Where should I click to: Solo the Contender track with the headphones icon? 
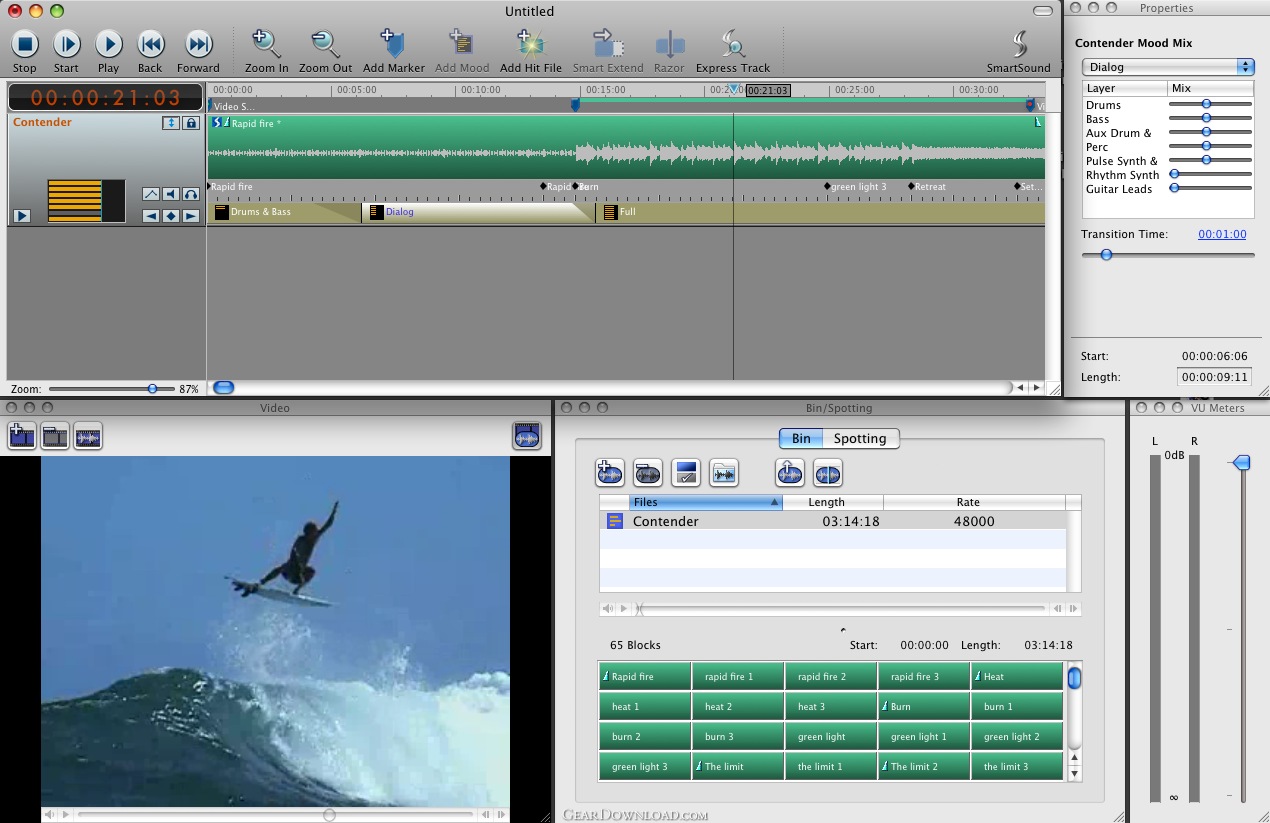pyautogui.click(x=190, y=194)
